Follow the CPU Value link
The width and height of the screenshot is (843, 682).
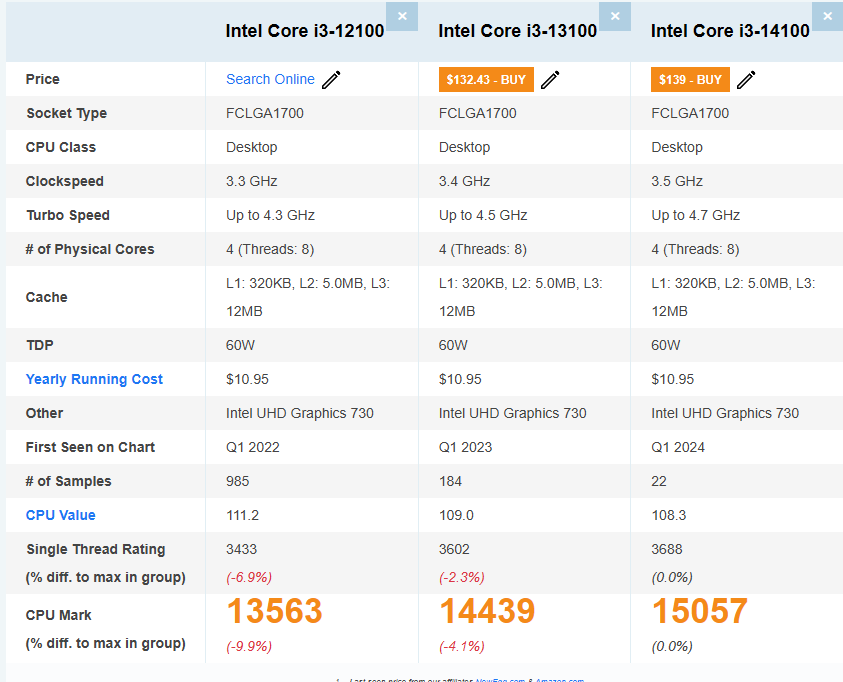click(61, 515)
